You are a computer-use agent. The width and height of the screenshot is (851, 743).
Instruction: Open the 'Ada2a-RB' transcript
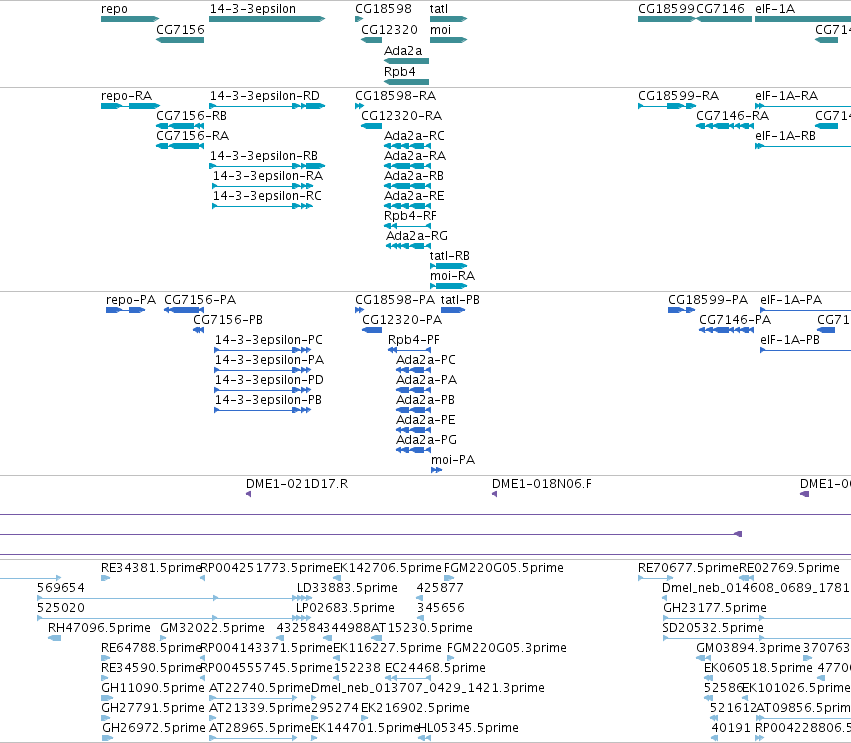pos(414,176)
